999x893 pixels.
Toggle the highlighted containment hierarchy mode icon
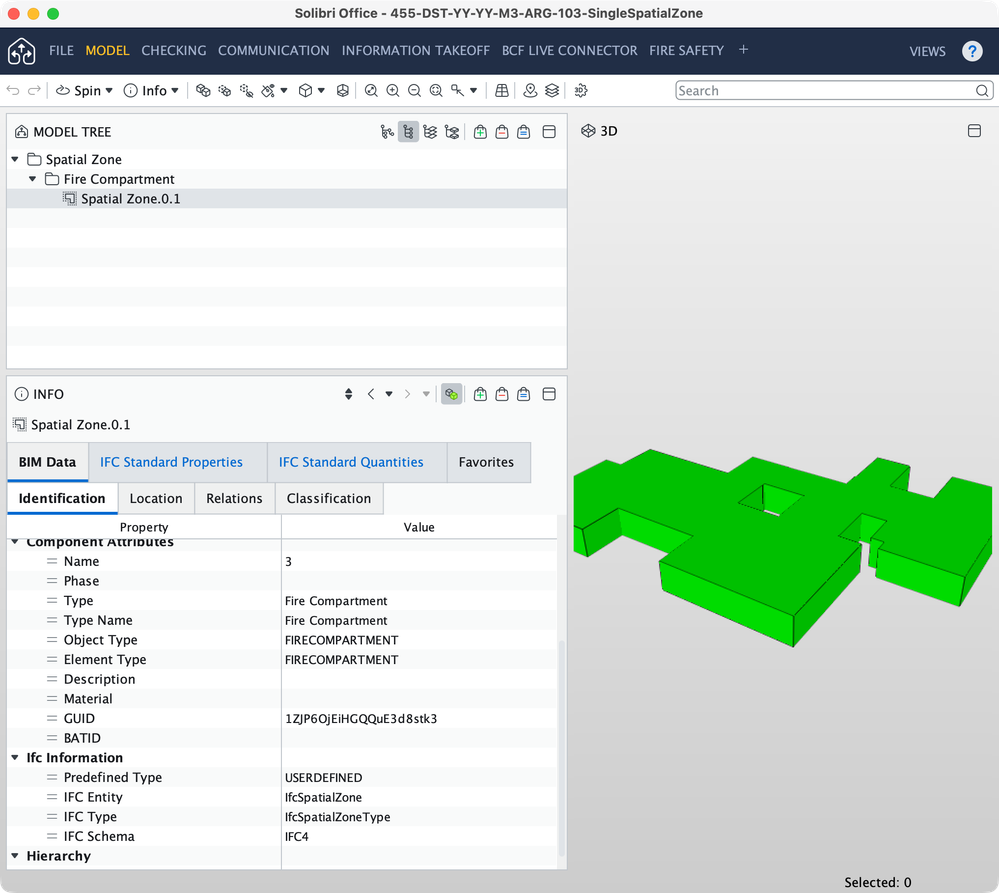point(408,132)
